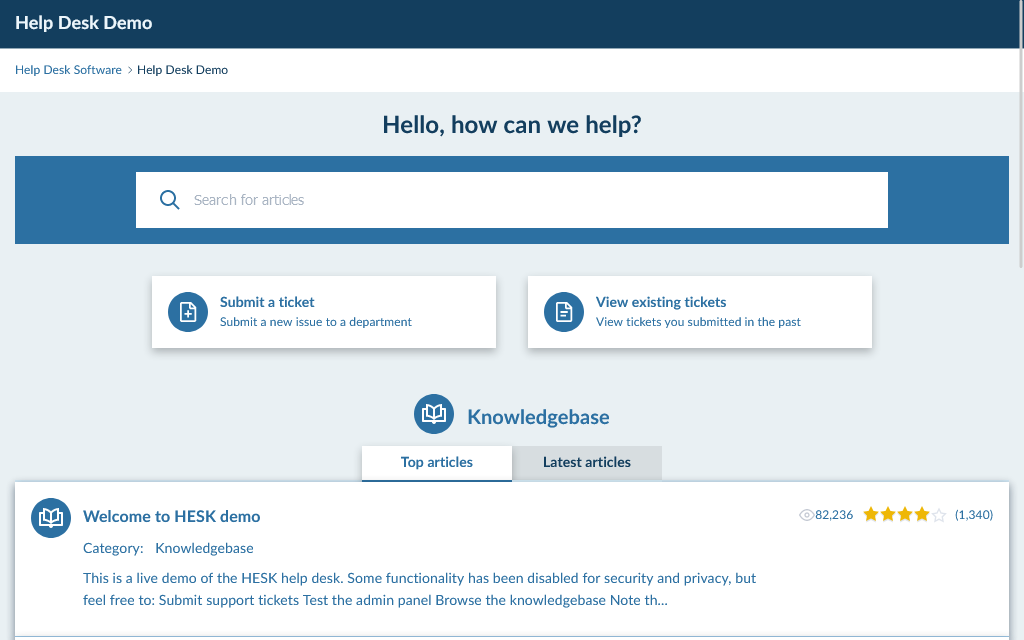Select the Submit a ticket heading
1024x640 pixels.
[267, 302]
